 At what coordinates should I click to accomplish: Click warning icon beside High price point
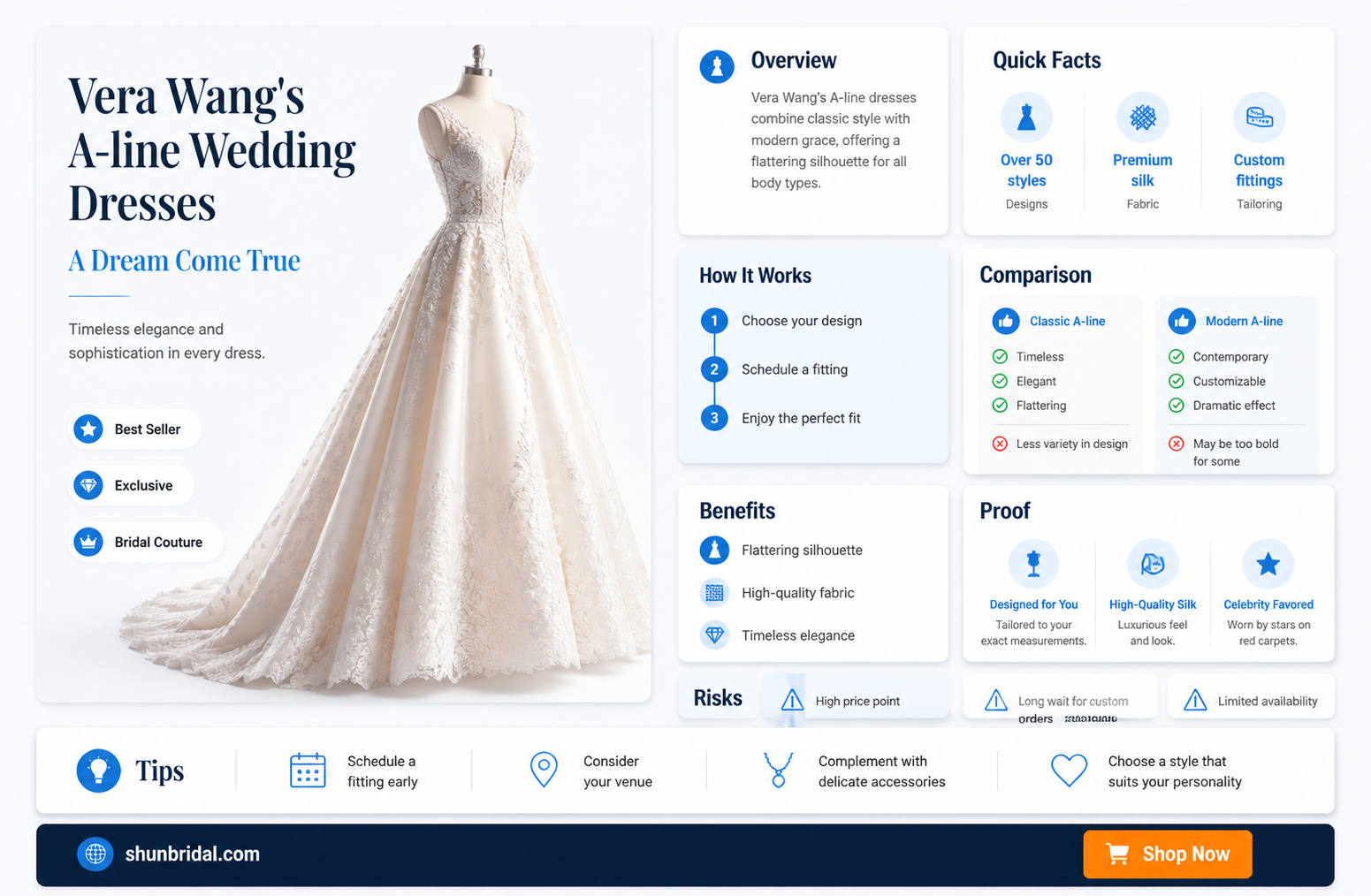(x=792, y=700)
